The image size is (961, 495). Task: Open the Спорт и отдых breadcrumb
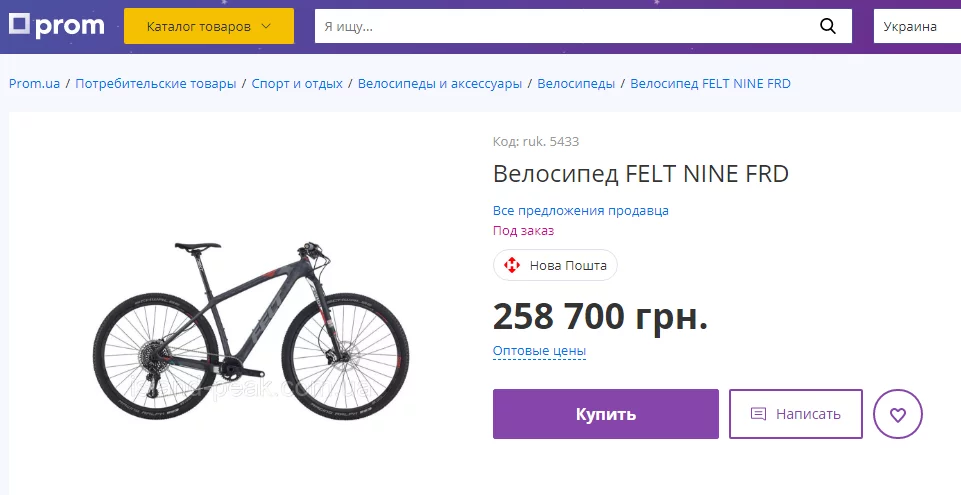pos(297,84)
